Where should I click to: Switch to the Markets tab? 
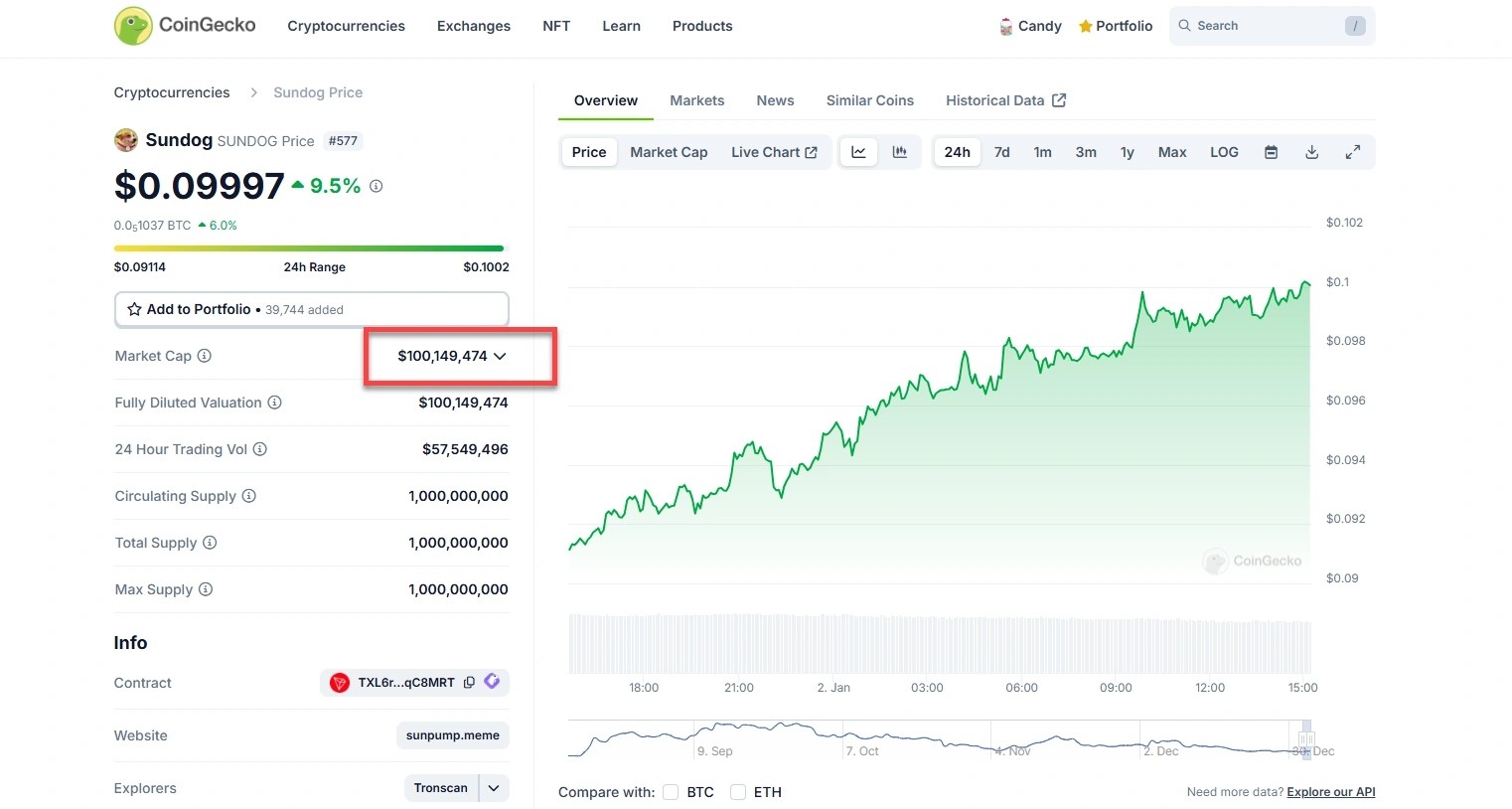coord(696,100)
